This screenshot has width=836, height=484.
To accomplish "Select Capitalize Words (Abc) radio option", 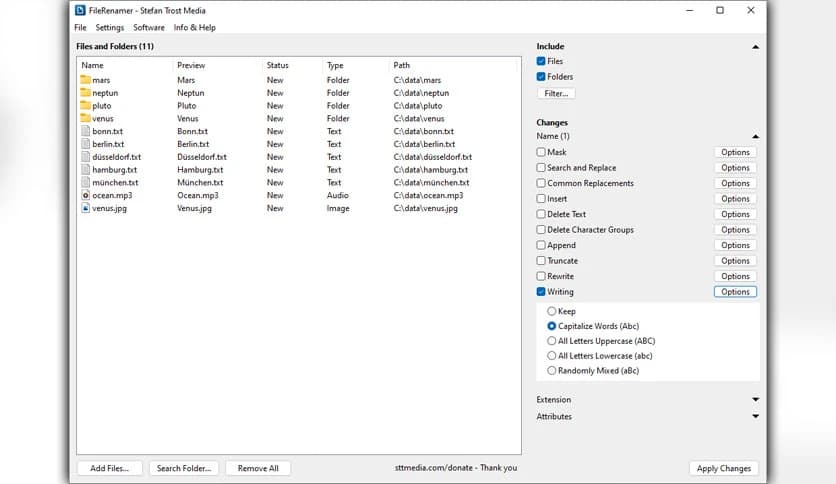I will point(552,326).
